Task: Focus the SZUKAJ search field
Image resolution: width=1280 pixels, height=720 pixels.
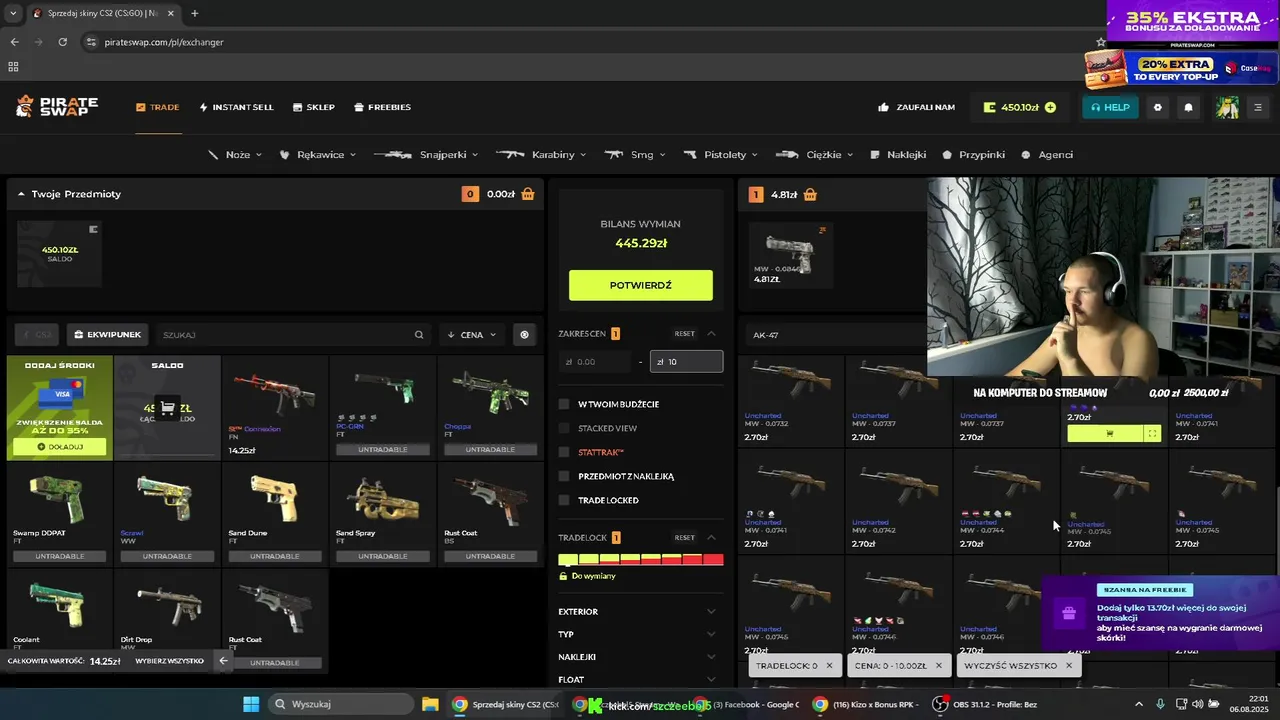Action: coord(292,335)
